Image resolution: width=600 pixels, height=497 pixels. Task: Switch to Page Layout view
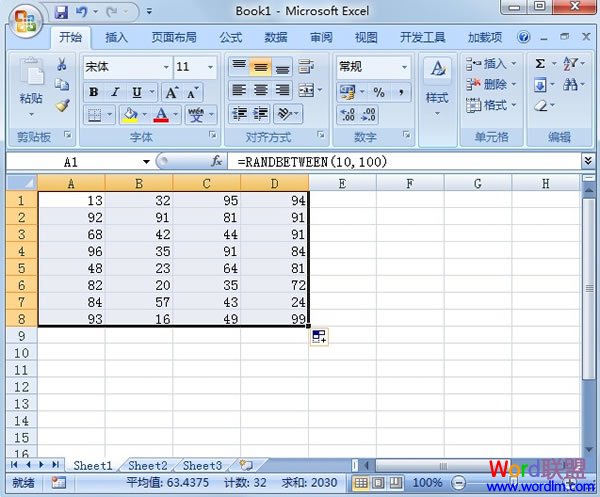coord(378,483)
